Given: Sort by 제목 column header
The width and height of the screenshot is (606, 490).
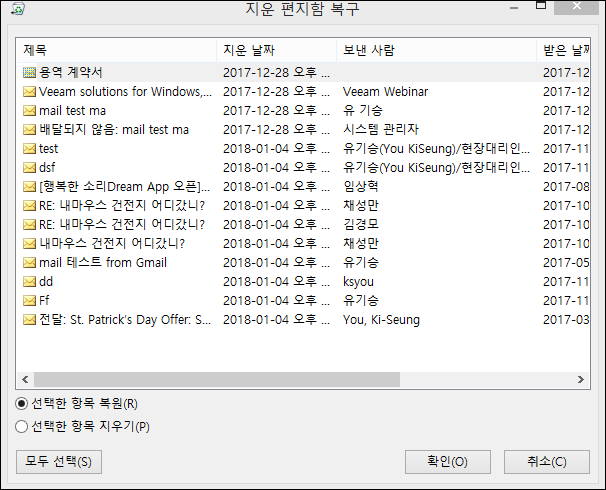Looking at the screenshot, I should pos(116,50).
